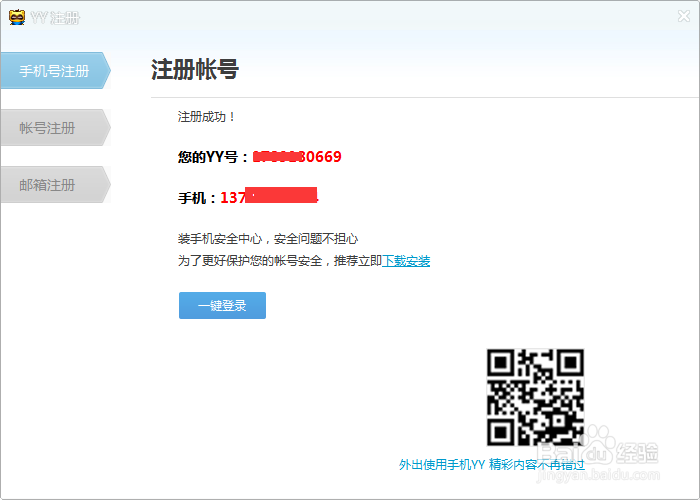The height and width of the screenshot is (500, 700).
Task: Click the mobile YY QR code
Action: pos(535,397)
